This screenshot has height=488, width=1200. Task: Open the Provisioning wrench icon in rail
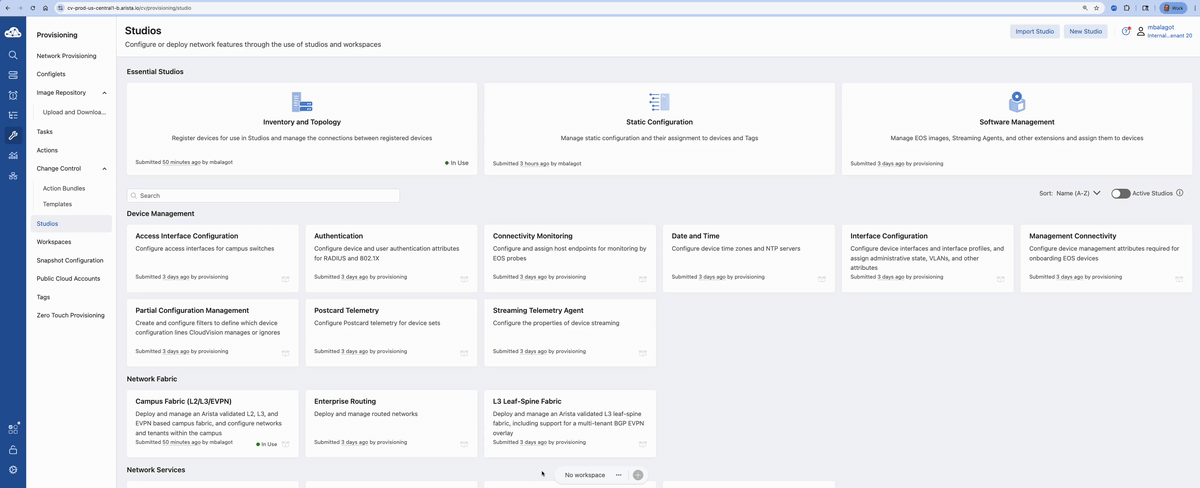(x=13, y=135)
